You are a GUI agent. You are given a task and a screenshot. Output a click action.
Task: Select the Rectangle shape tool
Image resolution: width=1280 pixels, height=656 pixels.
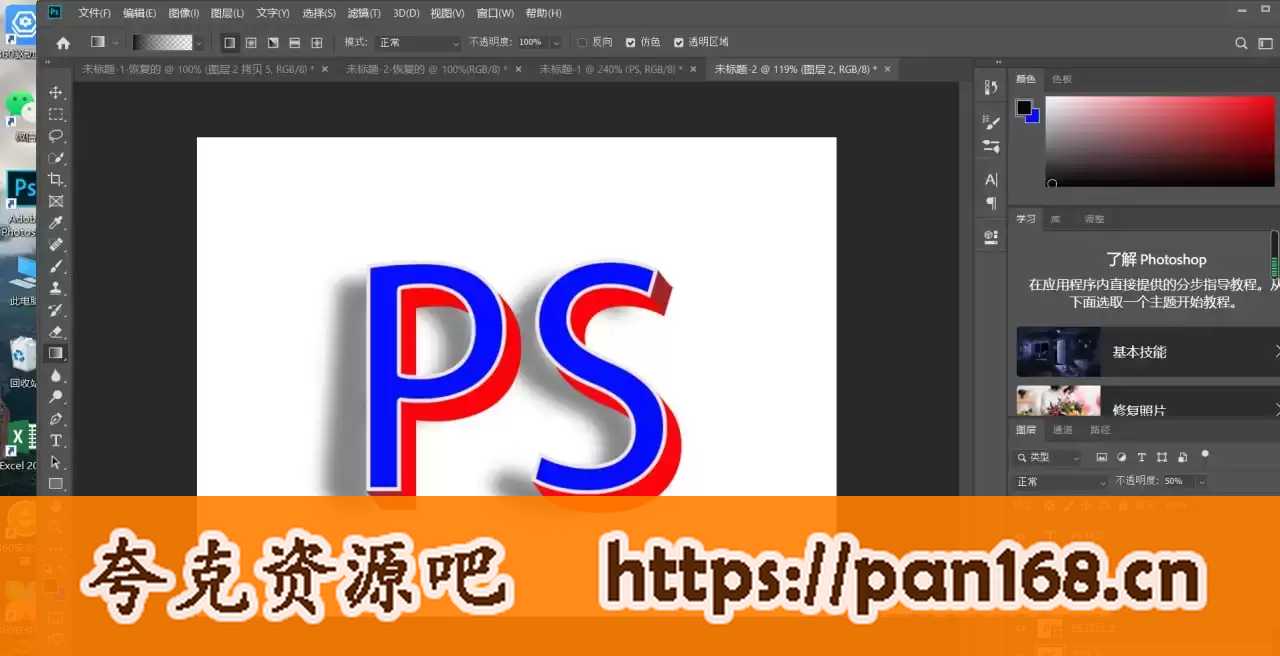(56, 484)
